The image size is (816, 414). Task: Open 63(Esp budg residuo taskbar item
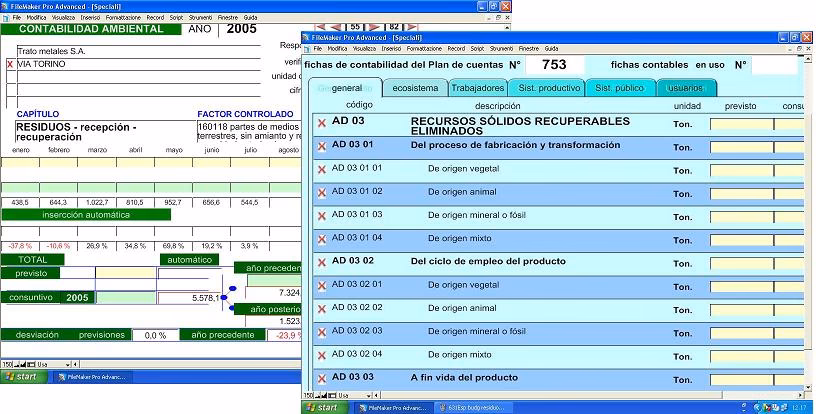pyautogui.click(x=474, y=408)
